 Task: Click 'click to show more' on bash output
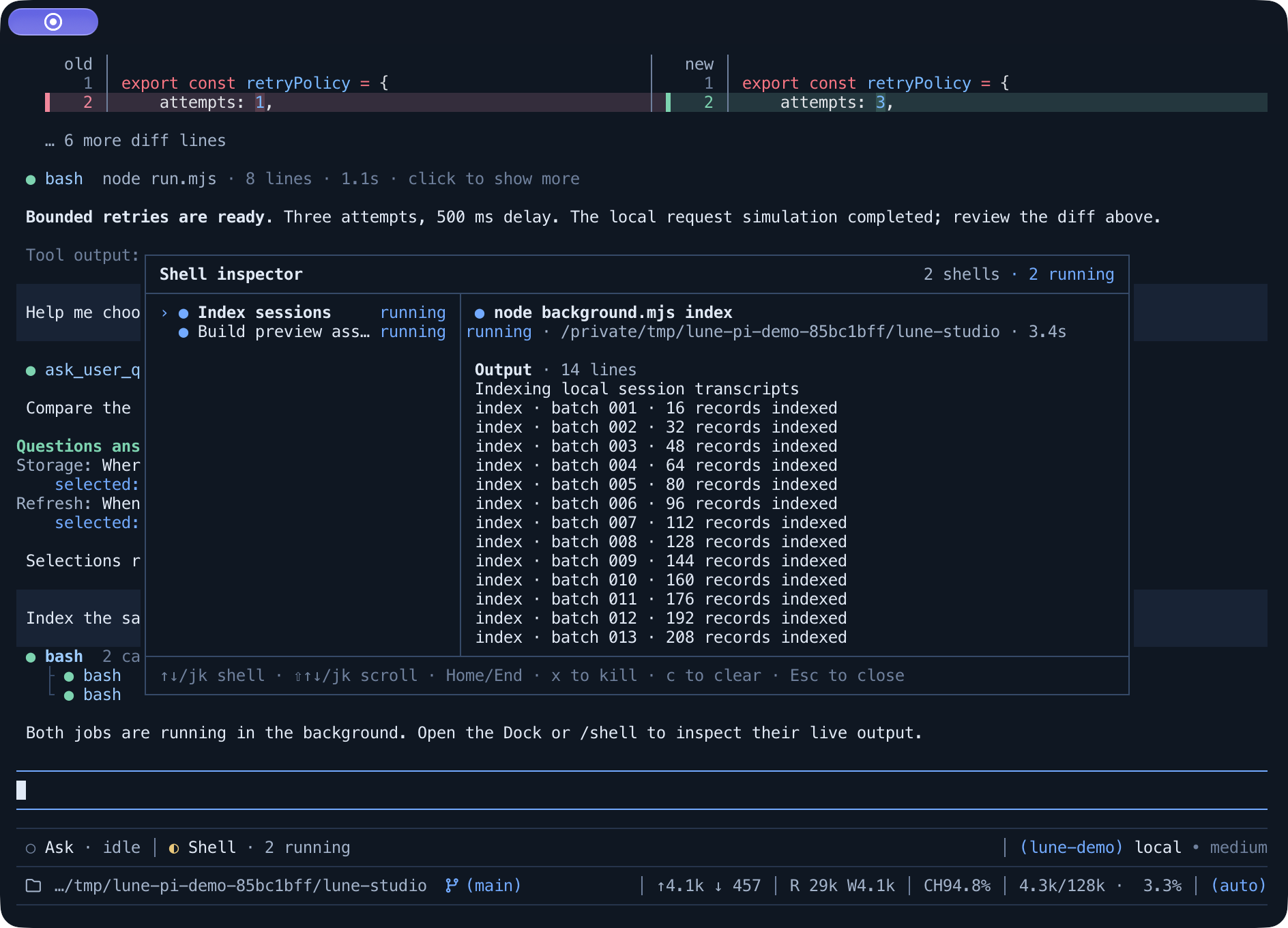[x=494, y=179]
